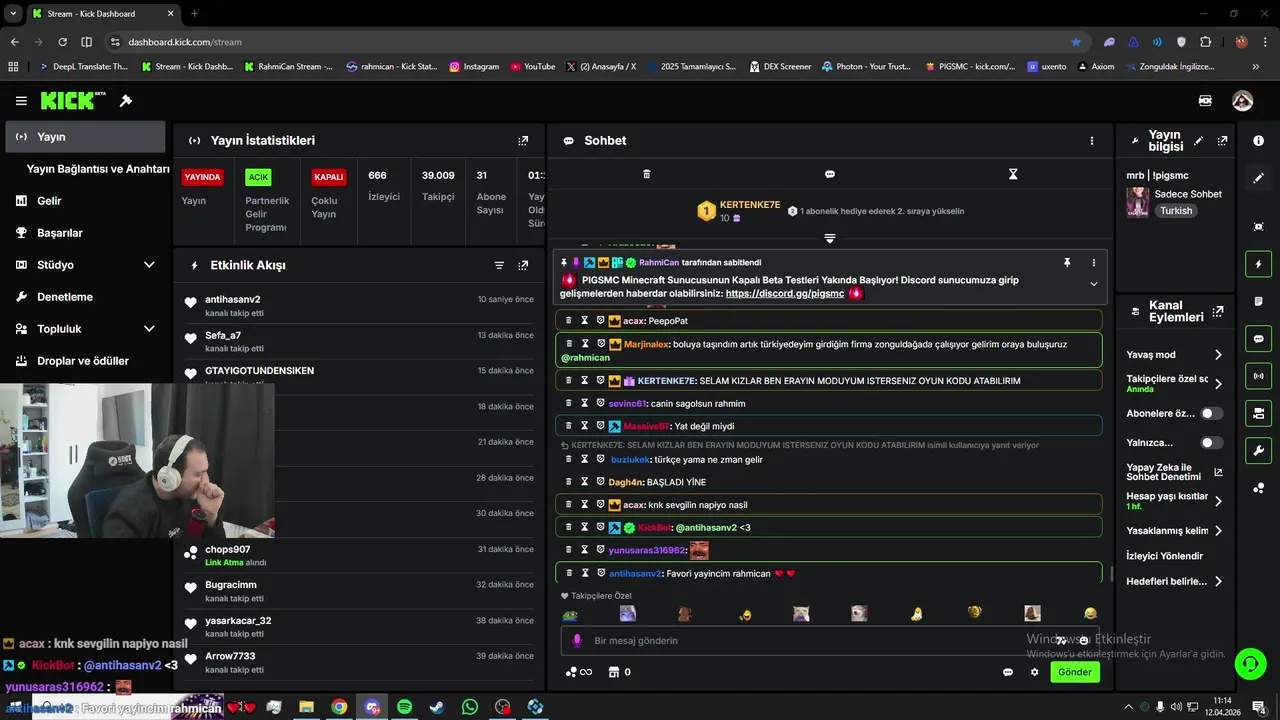Edit Yayın bilgisi with the pencil icon
Screen dimensions: 1280x720
coord(1199,141)
